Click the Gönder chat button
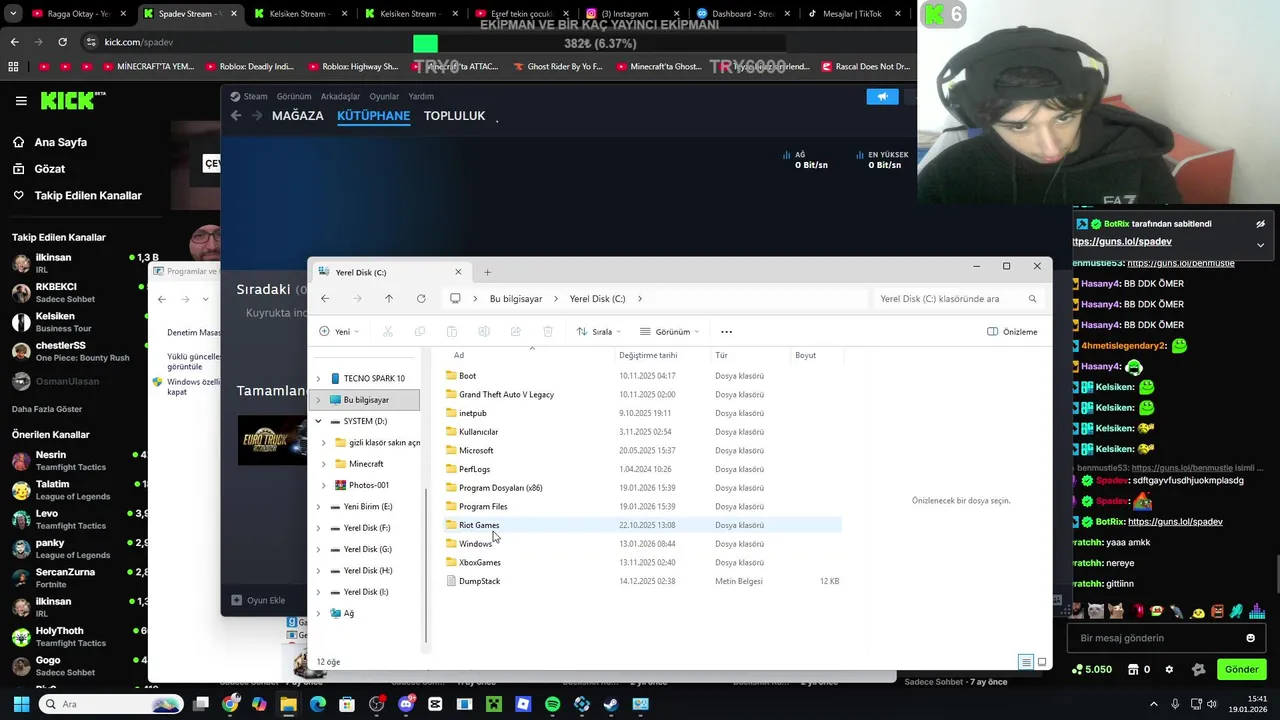Screen dimensions: 1280x720 pyautogui.click(x=1241, y=669)
